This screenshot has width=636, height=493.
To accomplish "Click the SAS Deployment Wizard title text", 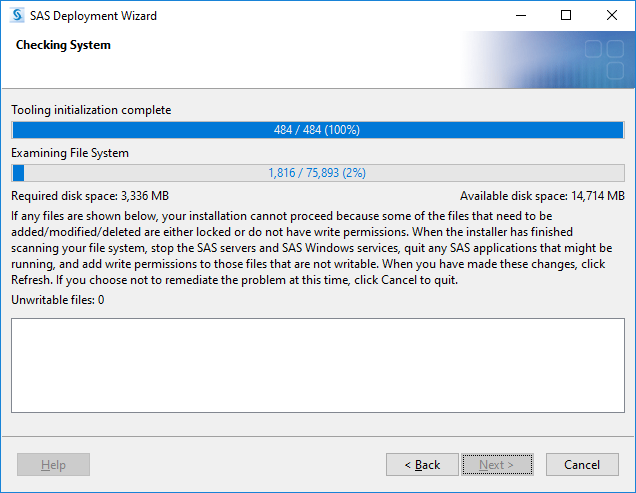I will [93, 16].
